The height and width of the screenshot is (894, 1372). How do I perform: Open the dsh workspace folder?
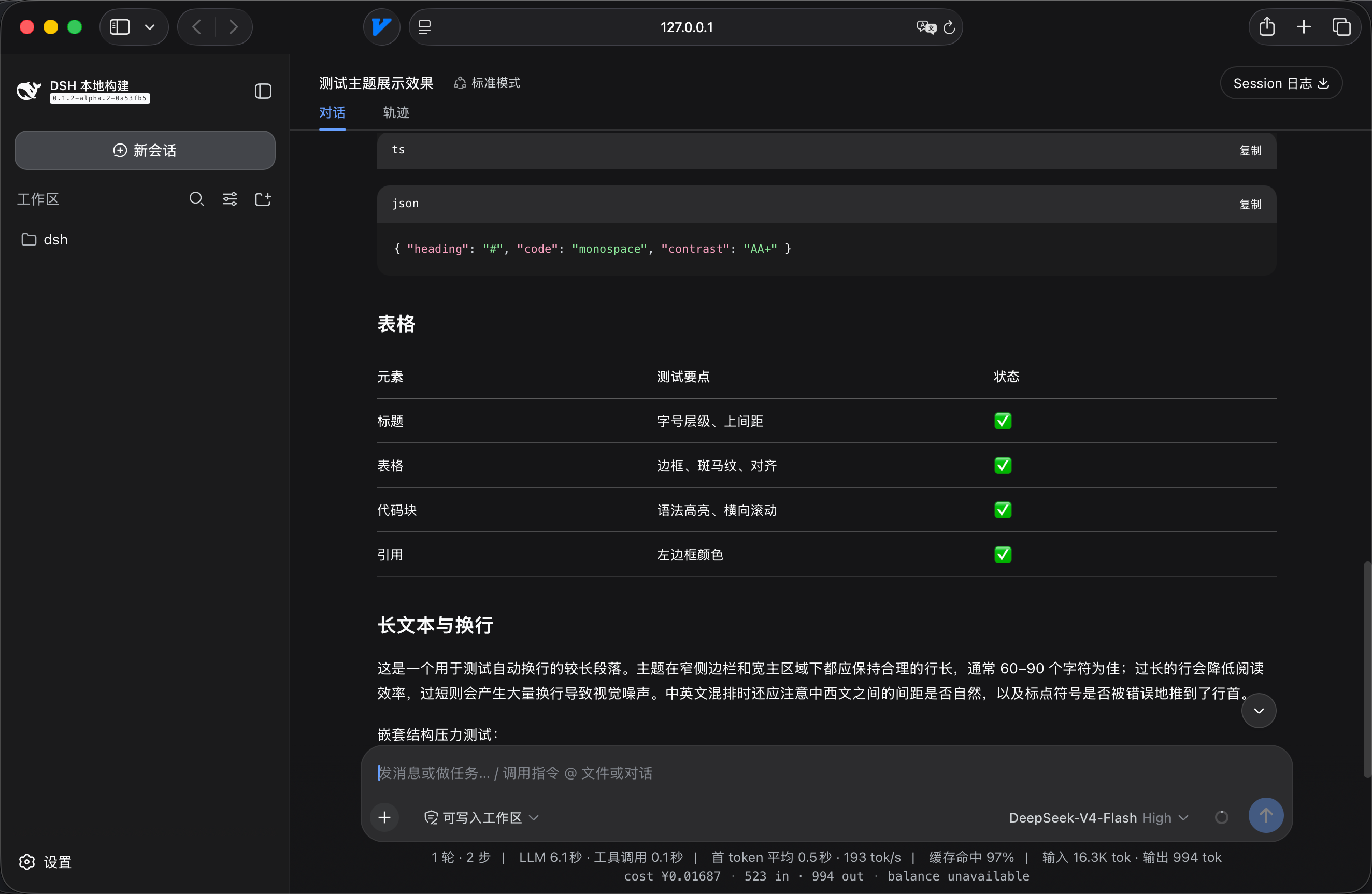pos(45,240)
